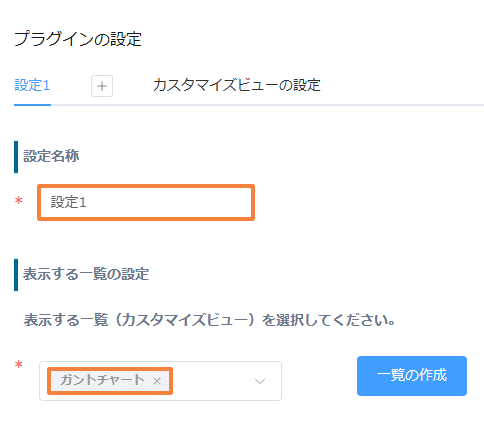Click blue bar beside 表示する一覧の設定 heading
The image size is (484, 424).
16,275
